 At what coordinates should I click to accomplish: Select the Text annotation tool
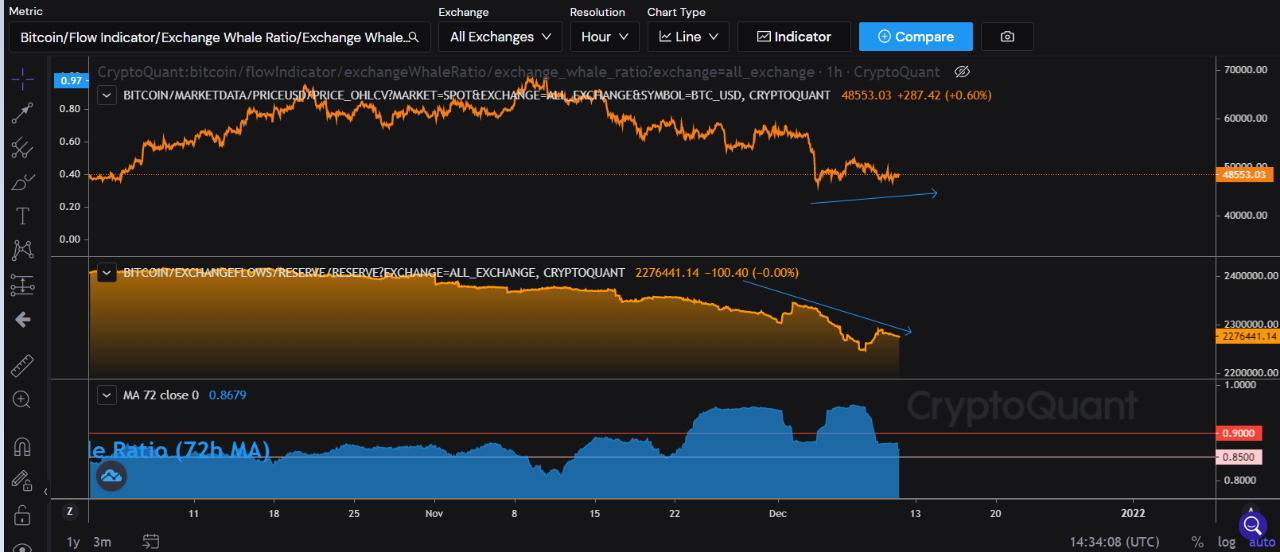point(22,216)
